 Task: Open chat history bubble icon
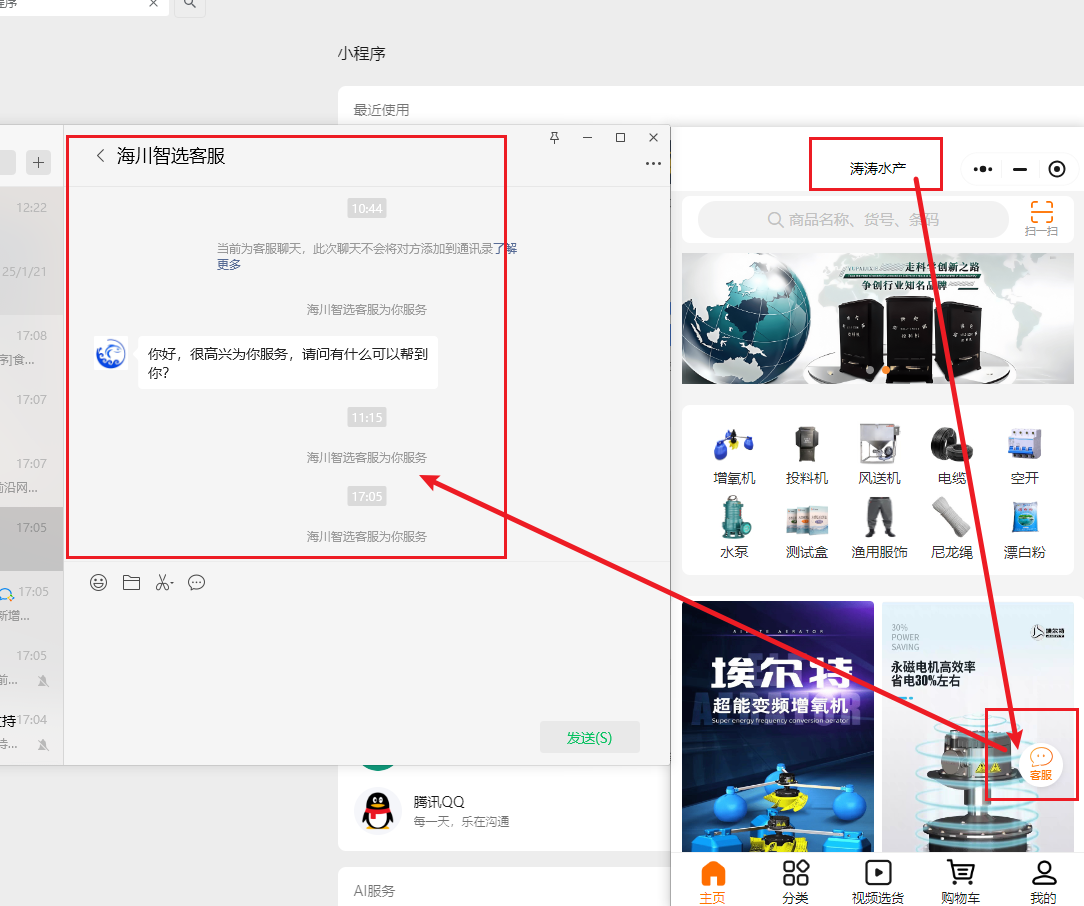tap(196, 583)
